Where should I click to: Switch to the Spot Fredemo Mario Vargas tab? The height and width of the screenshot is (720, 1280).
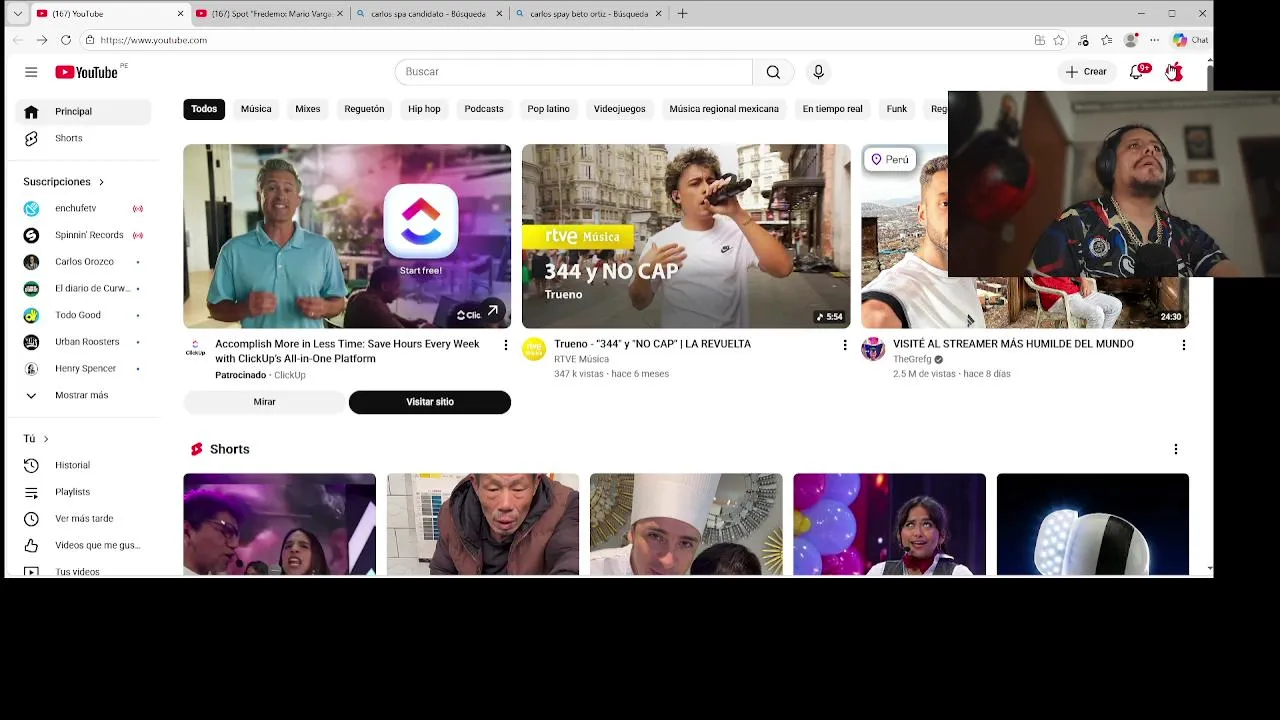click(269, 14)
